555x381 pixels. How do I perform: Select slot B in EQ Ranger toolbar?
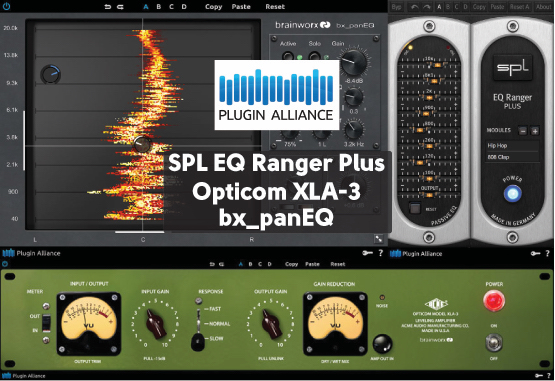point(448,7)
